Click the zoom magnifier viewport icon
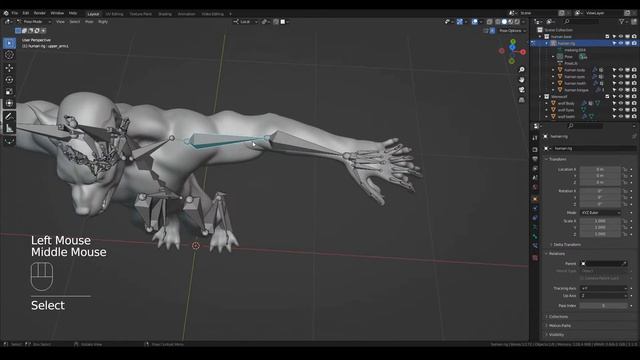Screen dimensions: 640x360 pyautogui.click(x=522, y=70)
